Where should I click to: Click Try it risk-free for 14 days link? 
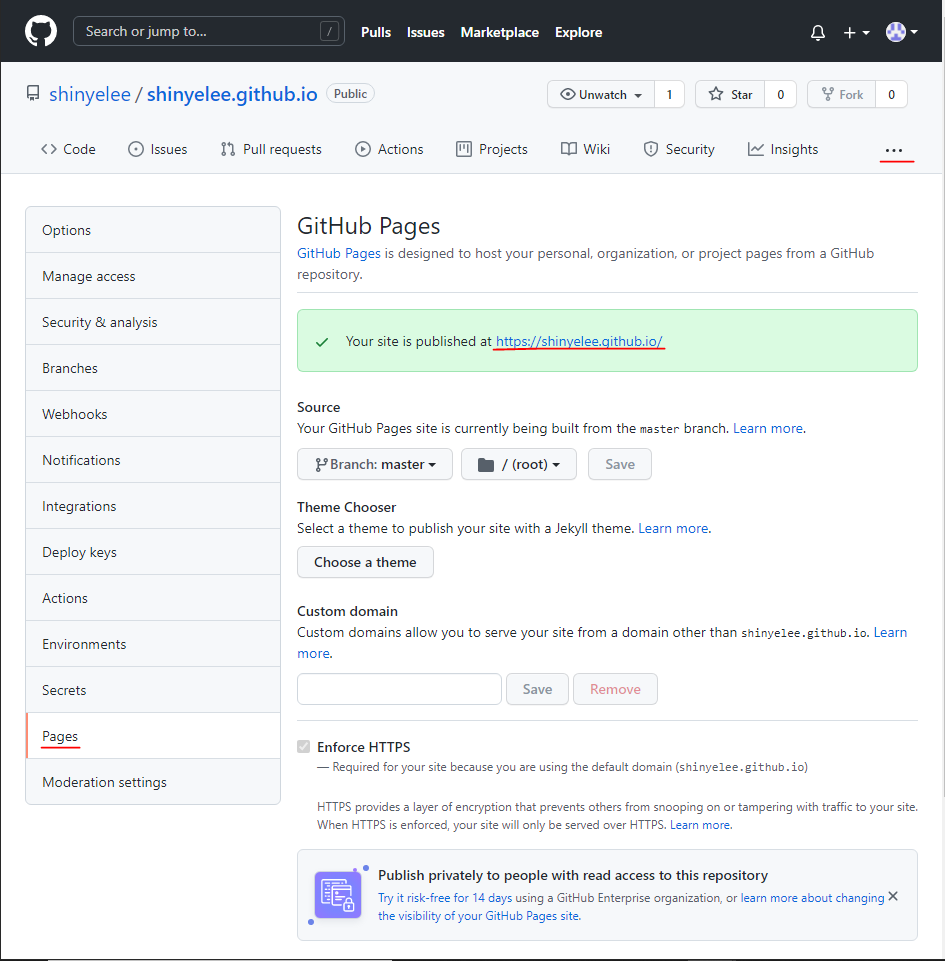click(445, 898)
